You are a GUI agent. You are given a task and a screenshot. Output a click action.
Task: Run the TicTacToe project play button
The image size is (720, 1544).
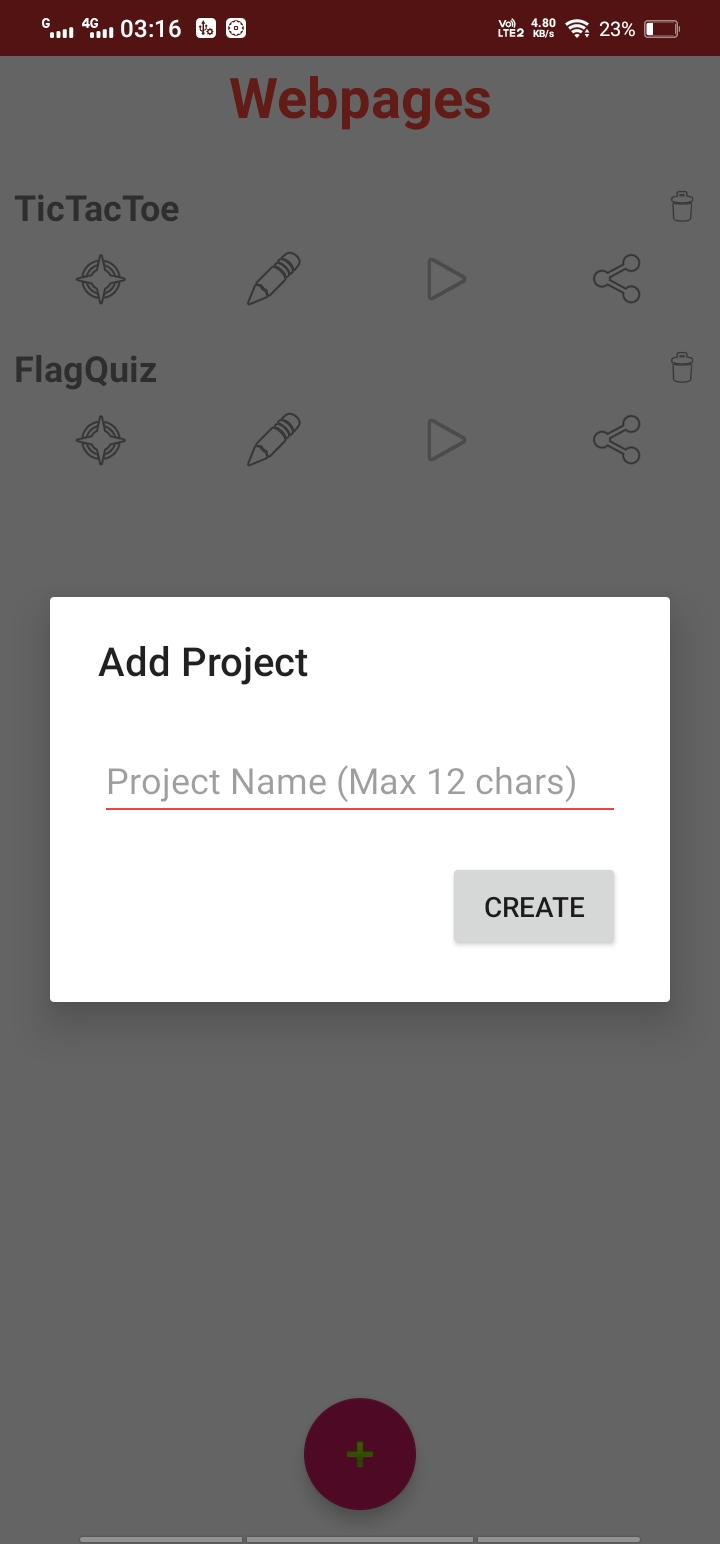[x=445, y=279]
